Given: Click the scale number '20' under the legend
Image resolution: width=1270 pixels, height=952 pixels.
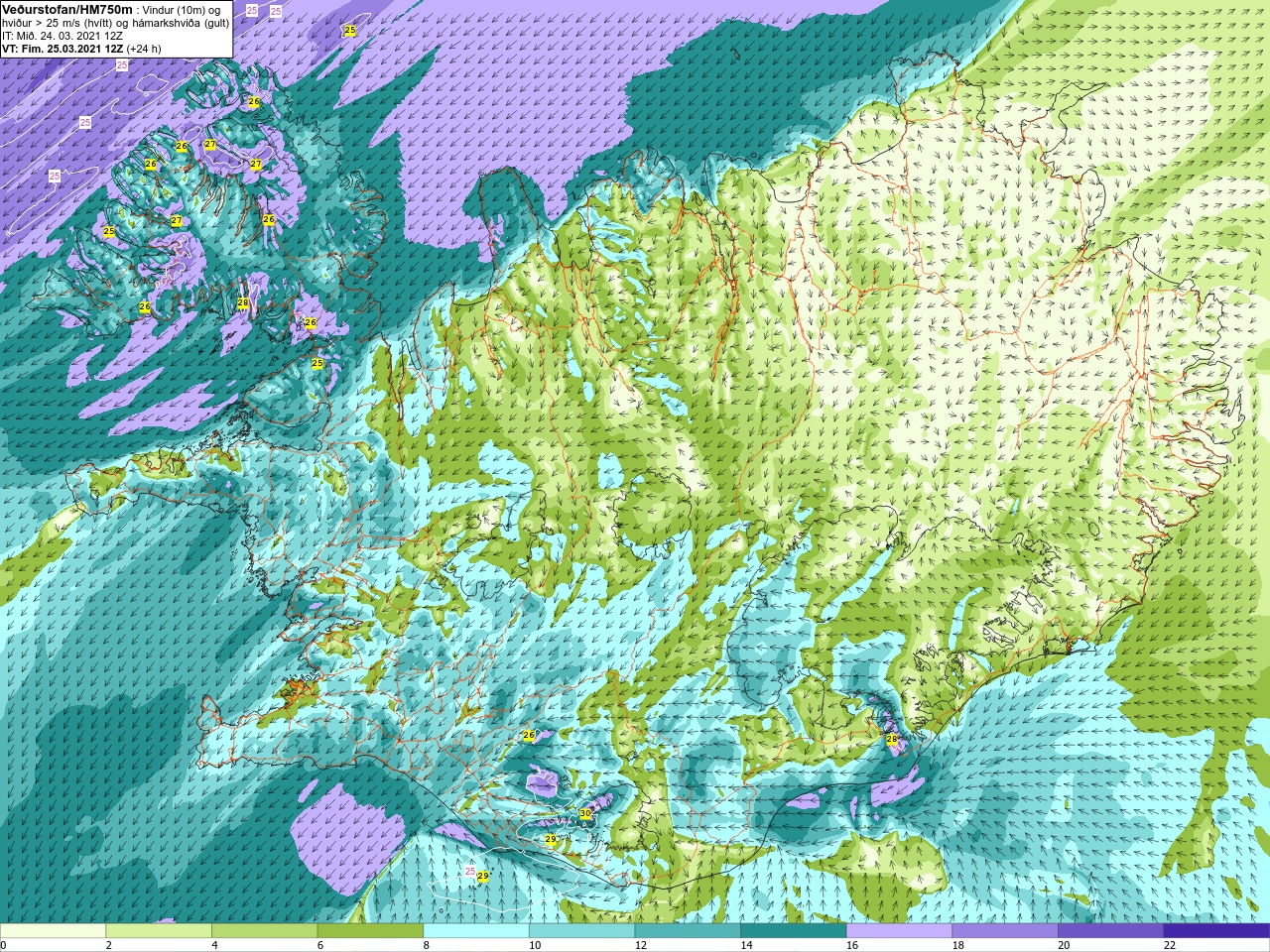Looking at the screenshot, I should pyautogui.click(x=1064, y=945).
